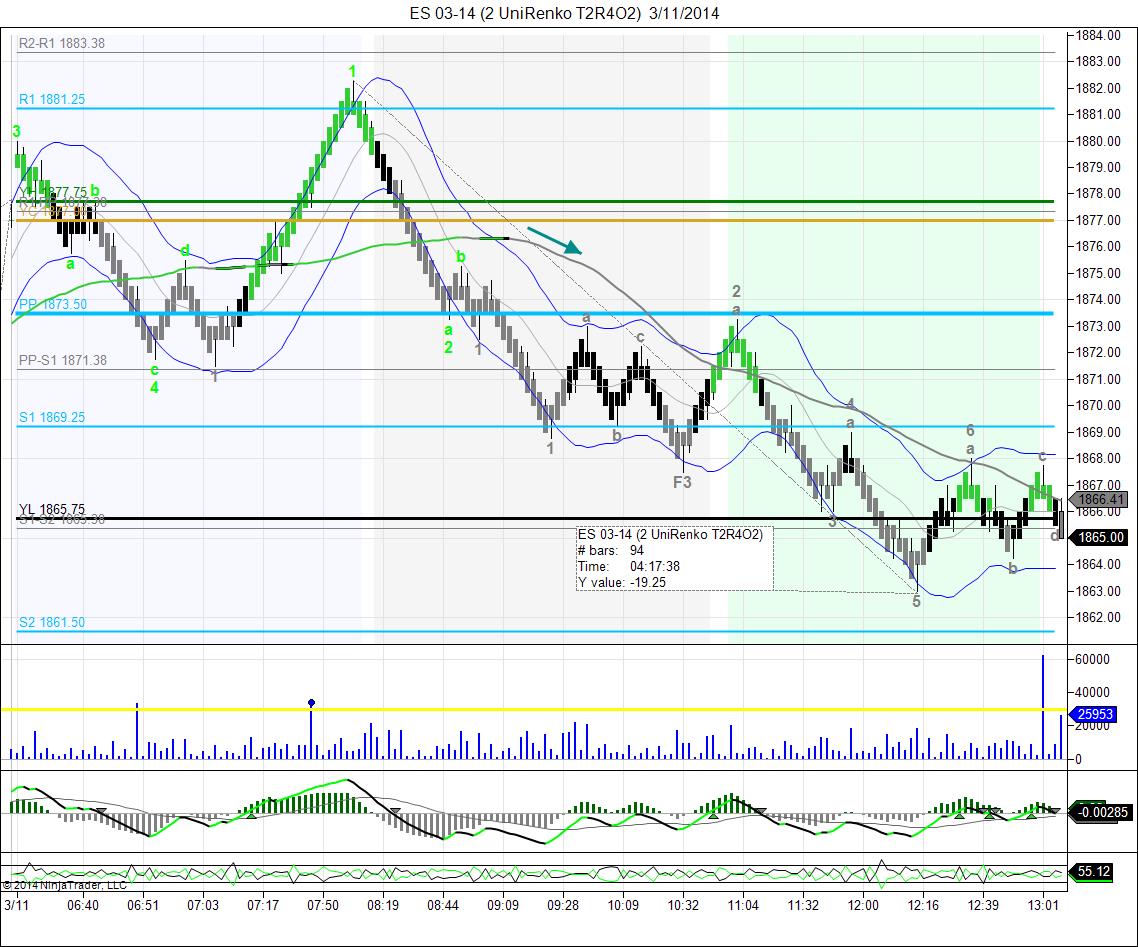Click the 13:01 time axis label
Screen dimensions: 1138x947
(x=1043, y=905)
